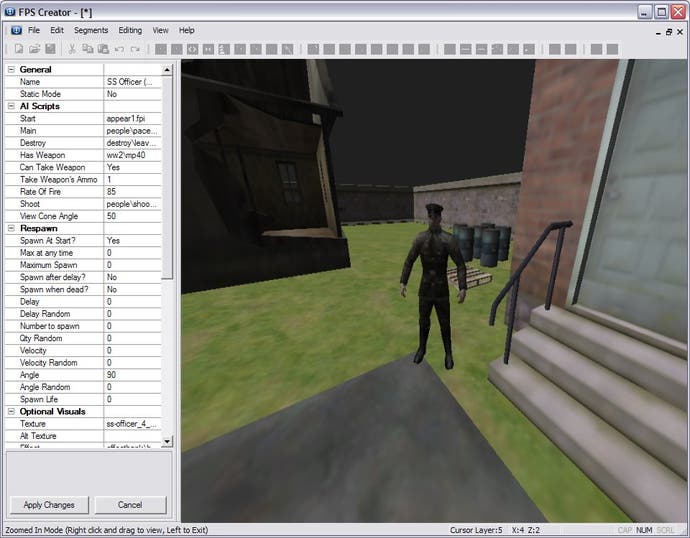This screenshot has height=538, width=690.
Task: Click the SS Officer character in viewport
Action: [433, 286]
